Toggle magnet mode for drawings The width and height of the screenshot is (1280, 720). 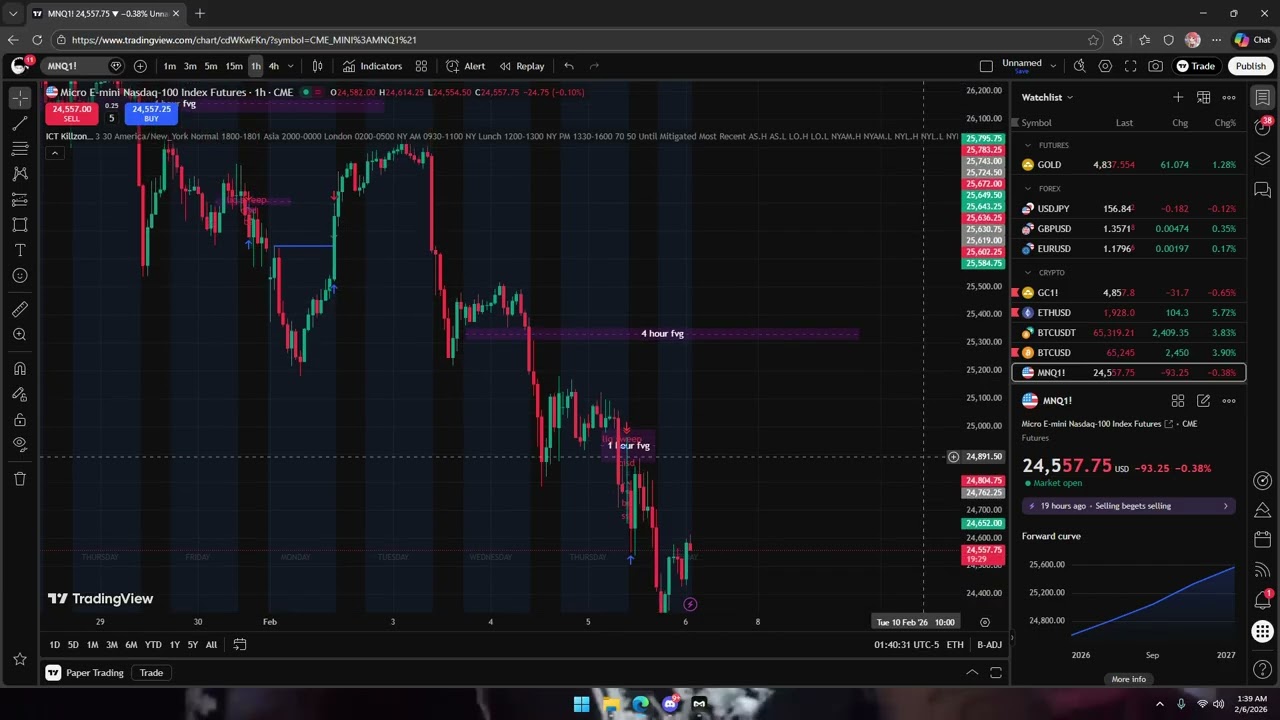20,369
